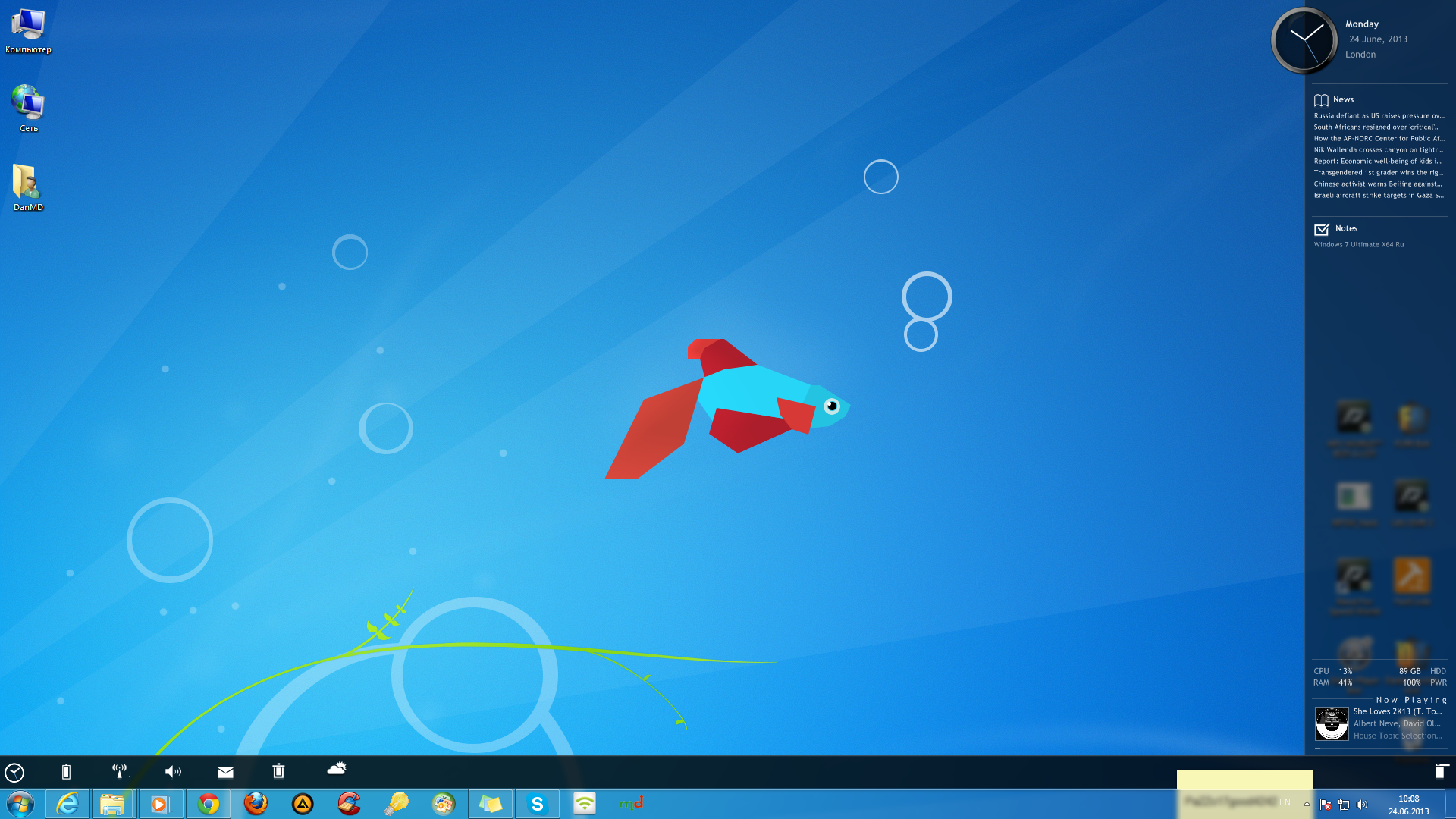Click the battery icon in the dark bar

pos(66,772)
